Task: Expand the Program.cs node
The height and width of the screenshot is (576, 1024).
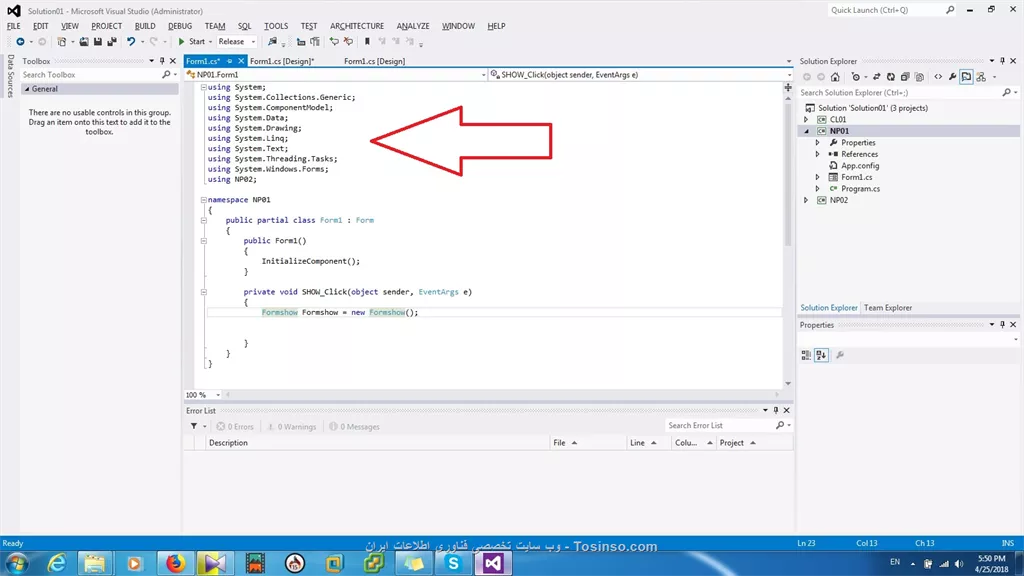Action: pos(817,189)
